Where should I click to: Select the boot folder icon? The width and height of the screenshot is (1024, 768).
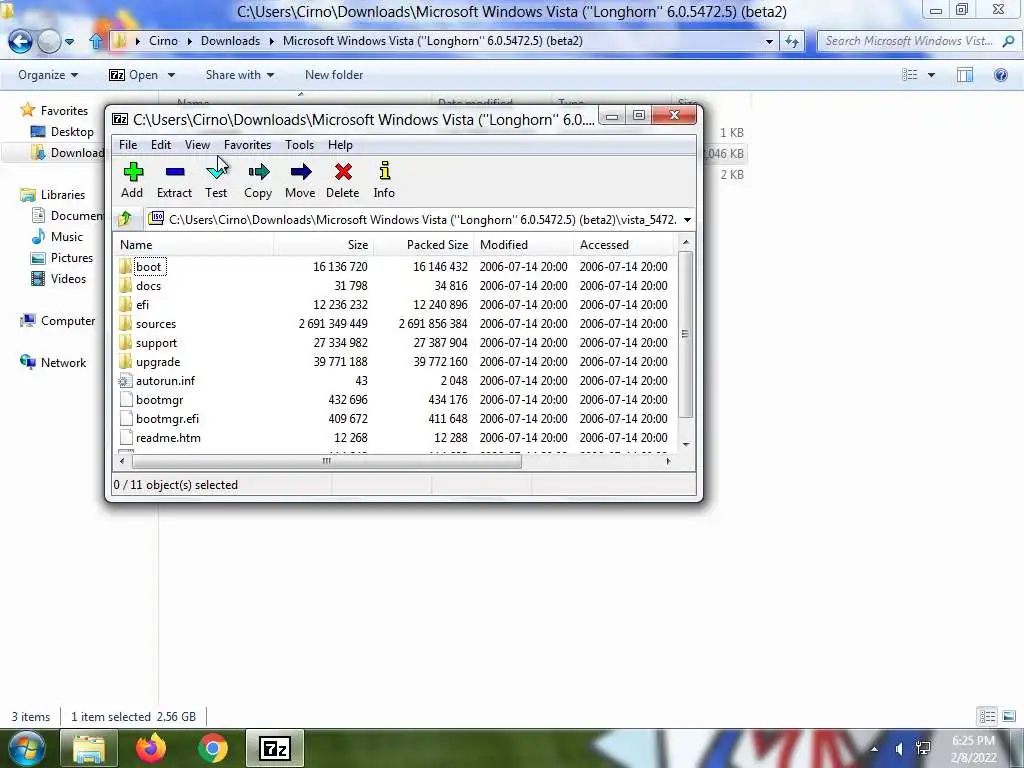tap(125, 266)
